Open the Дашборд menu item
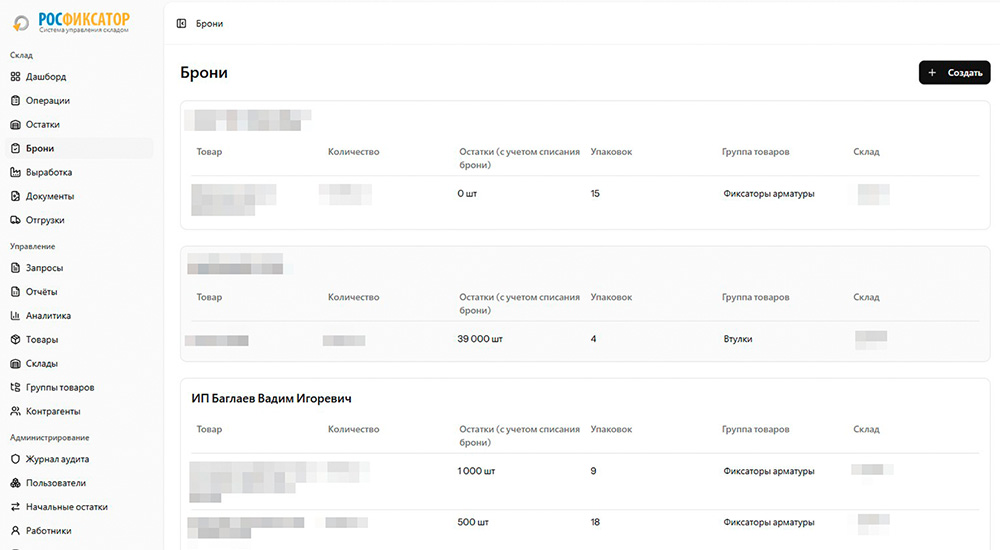 point(79,77)
